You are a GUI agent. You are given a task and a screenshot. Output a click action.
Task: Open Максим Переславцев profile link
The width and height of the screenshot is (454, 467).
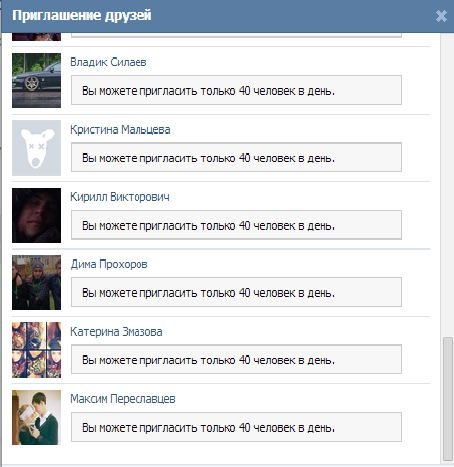tap(123, 399)
